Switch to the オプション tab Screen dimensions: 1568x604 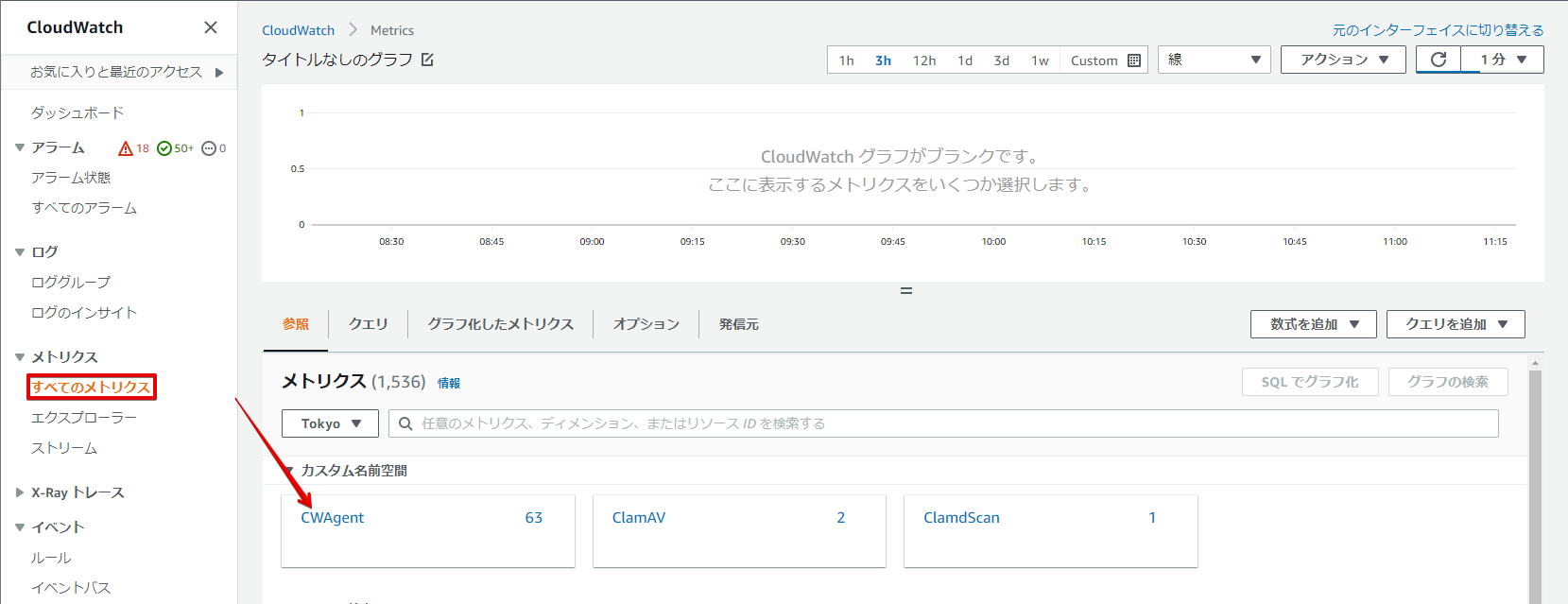tap(646, 324)
